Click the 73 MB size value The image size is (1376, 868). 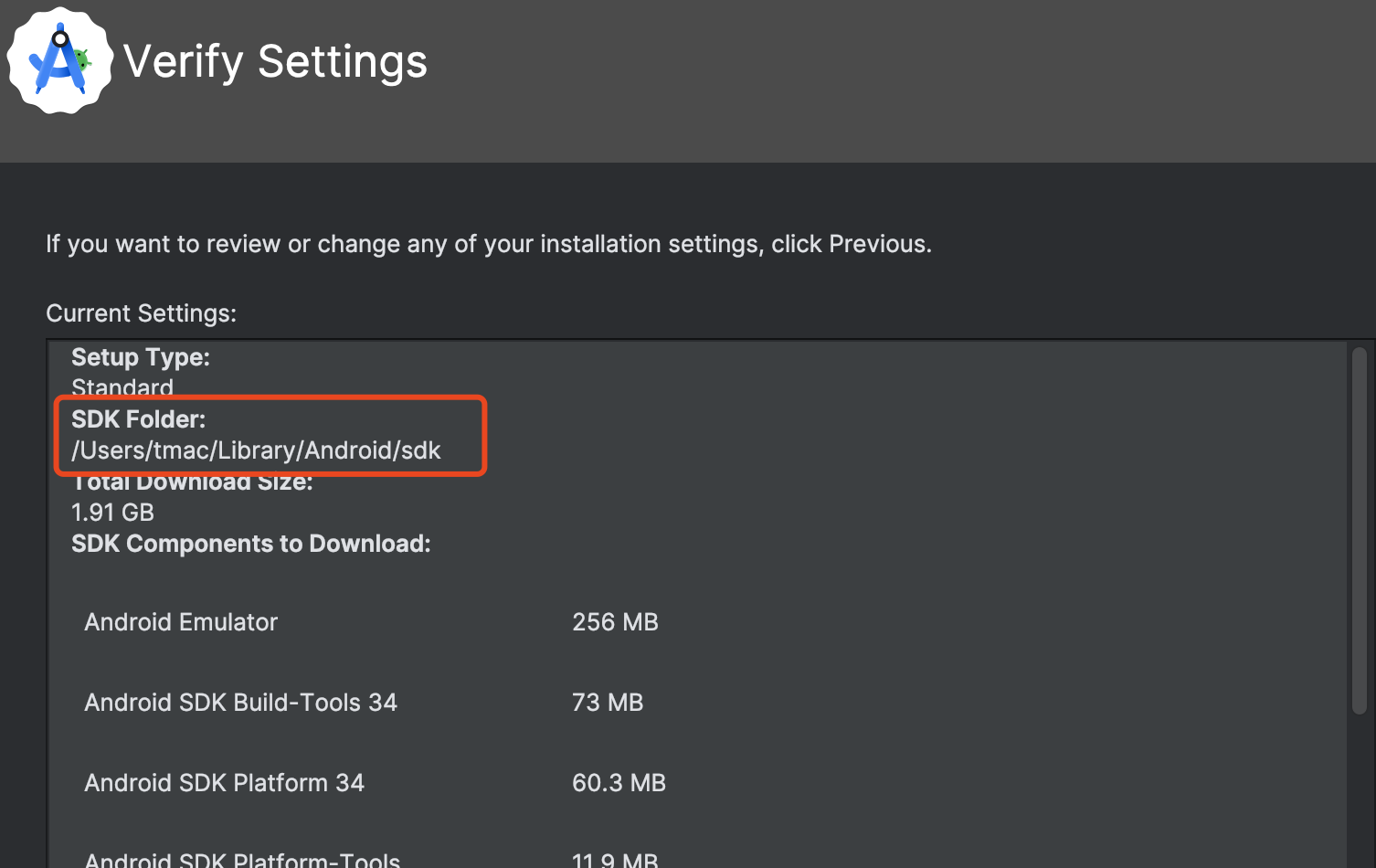(608, 703)
